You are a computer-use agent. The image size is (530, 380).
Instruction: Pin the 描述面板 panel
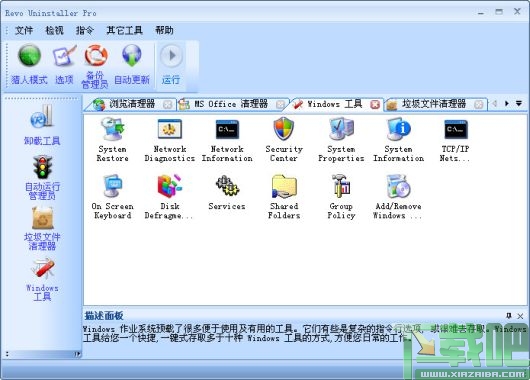(x=509, y=316)
